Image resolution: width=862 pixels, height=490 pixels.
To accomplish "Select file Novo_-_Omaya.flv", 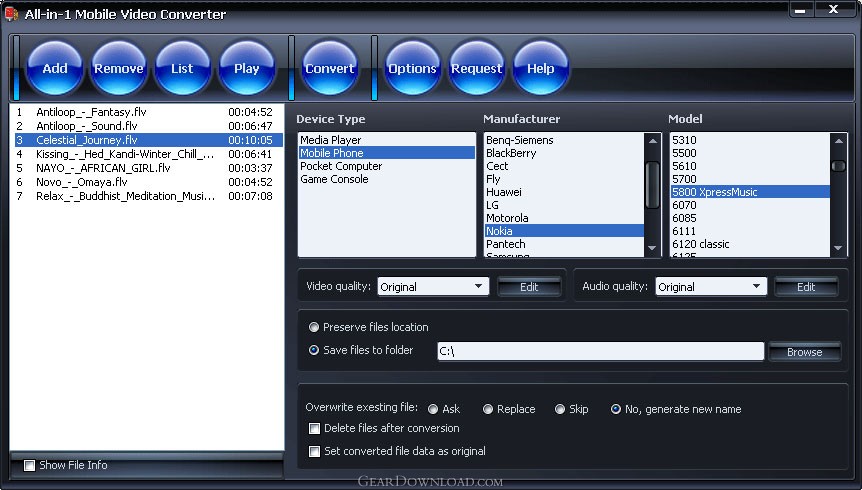I will [148, 182].
